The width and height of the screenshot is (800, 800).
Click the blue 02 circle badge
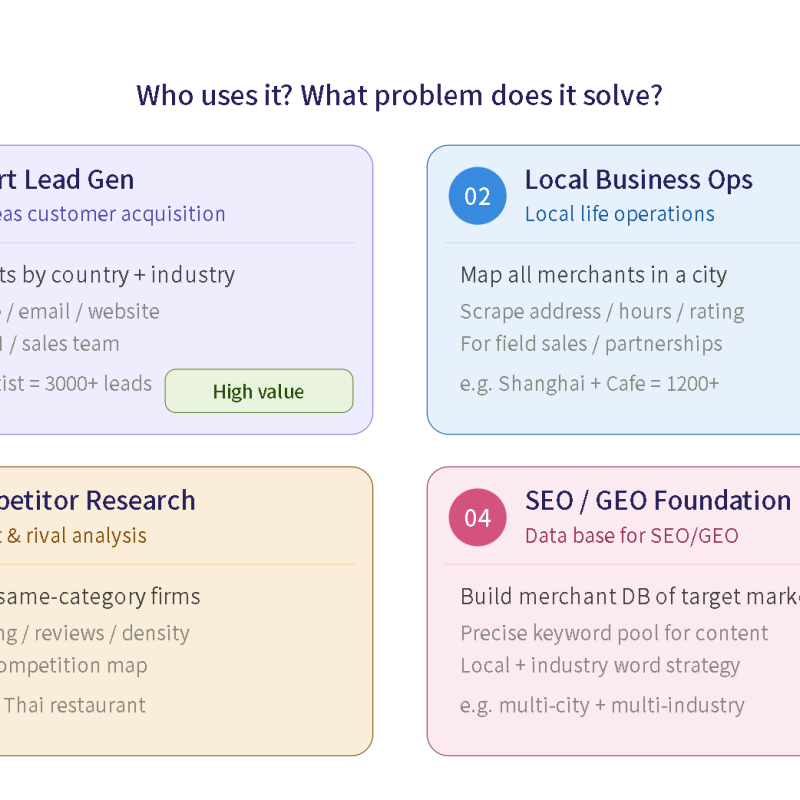point(477,196)
